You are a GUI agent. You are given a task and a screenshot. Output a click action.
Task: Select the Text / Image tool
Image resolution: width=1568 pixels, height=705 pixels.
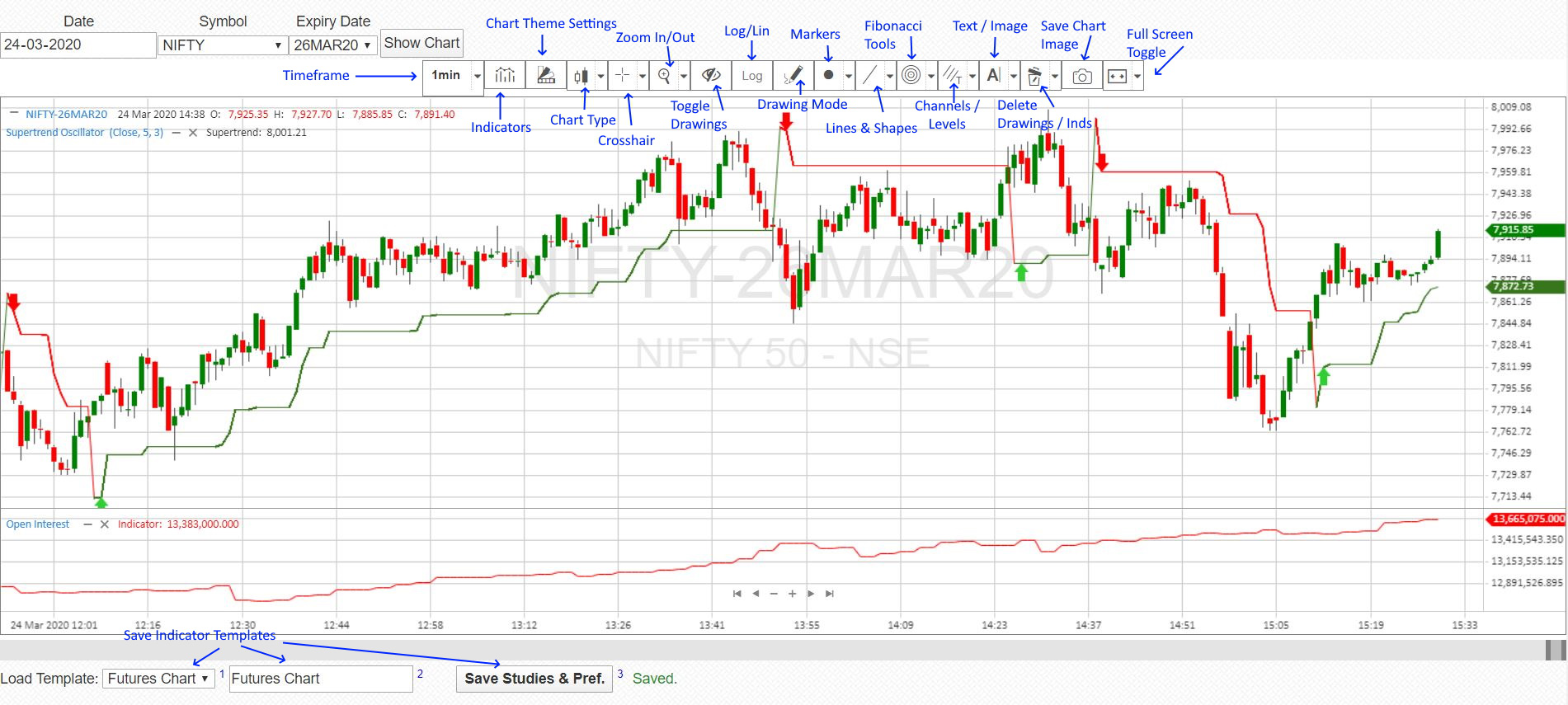(993, 76)
